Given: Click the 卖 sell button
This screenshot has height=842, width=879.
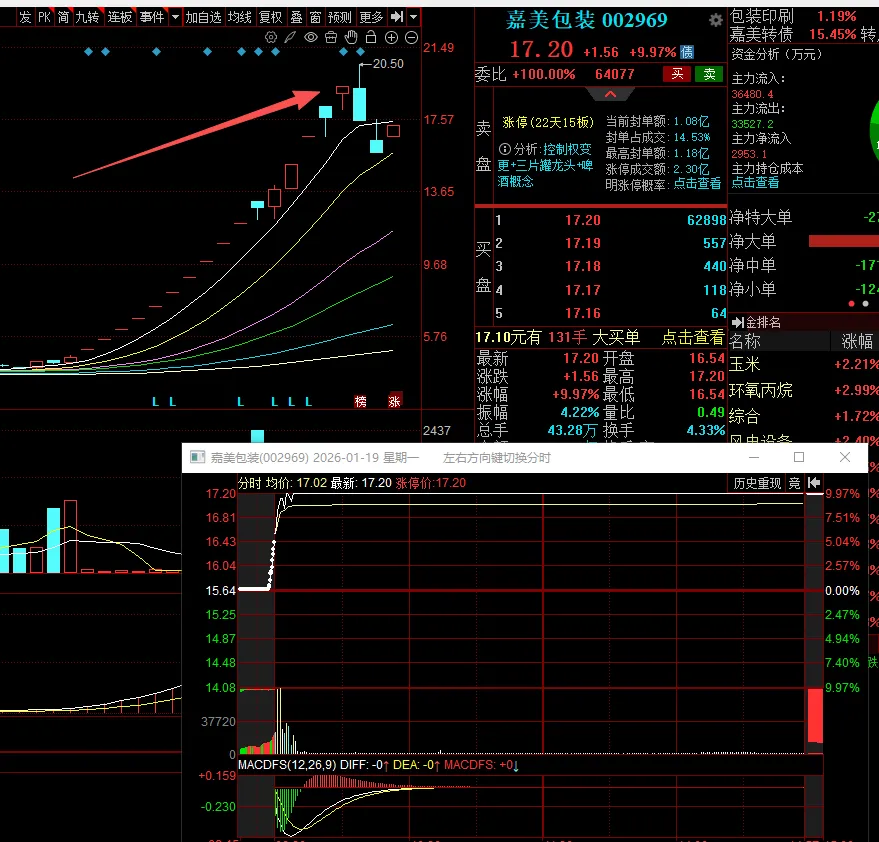Looking at the screenshot, I should (x=709, y=74).
